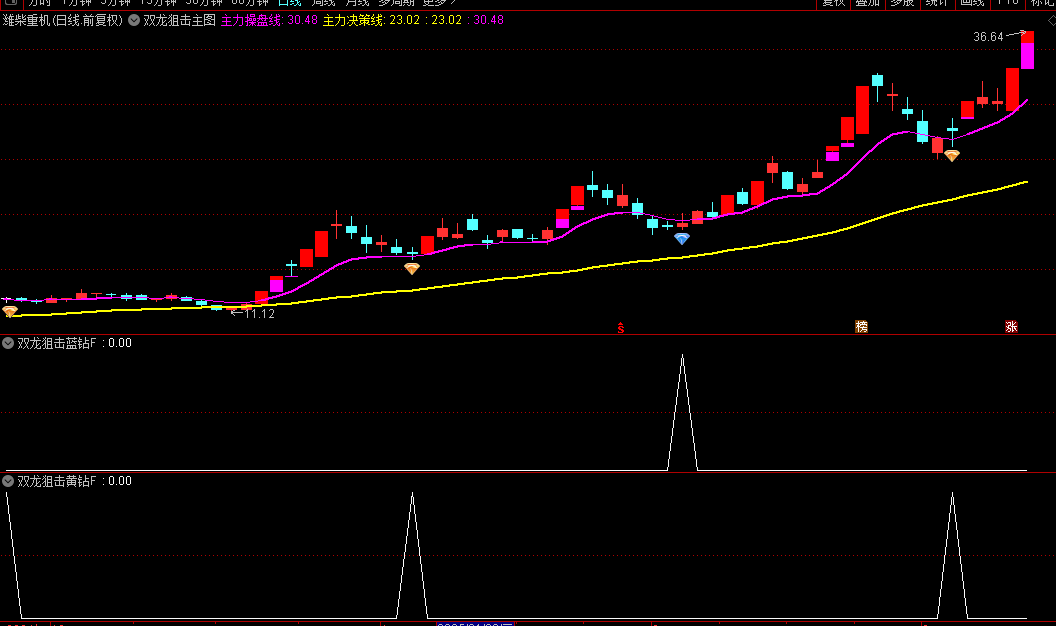The width and height of the screenshot is (1056, 626).
Task: Switch to the 周线 period tab
Action: tap(324, 3)
